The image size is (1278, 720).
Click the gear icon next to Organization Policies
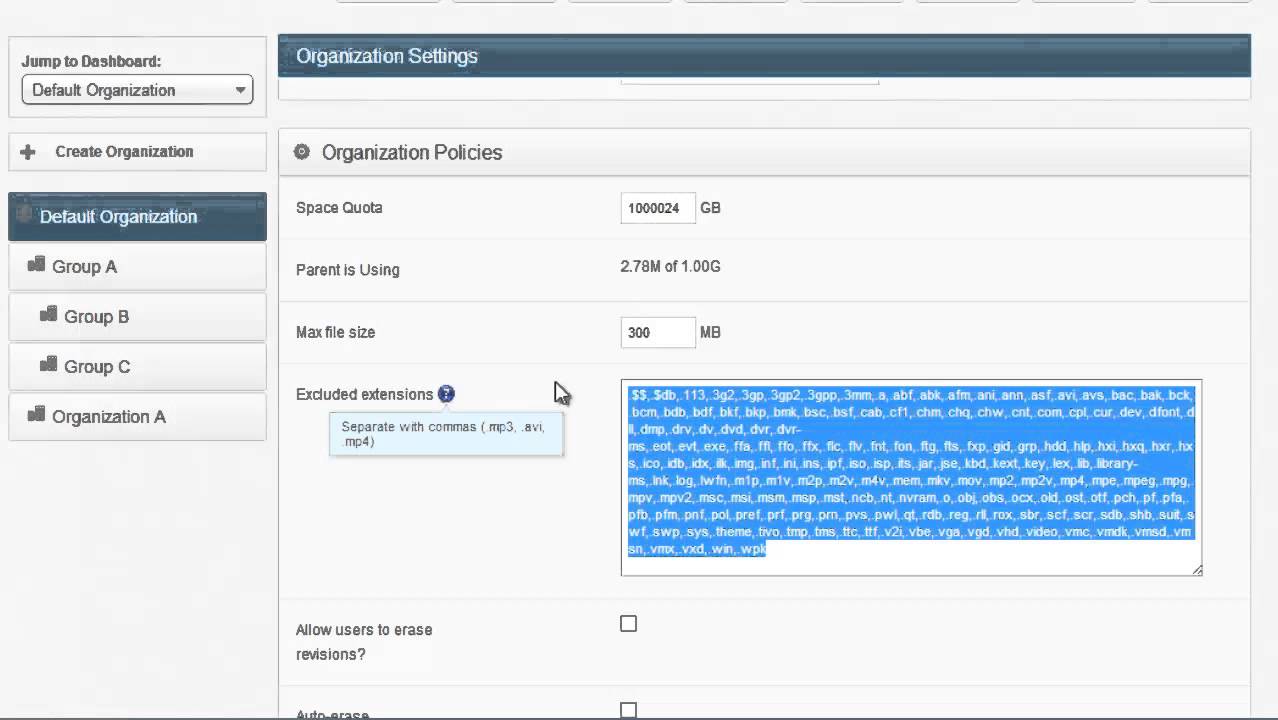point(301,152)
